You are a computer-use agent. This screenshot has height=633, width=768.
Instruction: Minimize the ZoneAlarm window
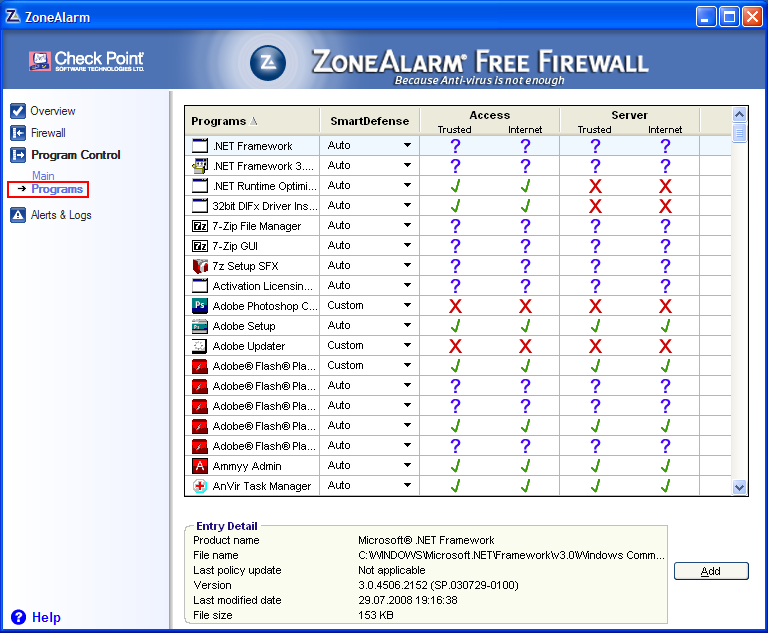click(x=705, y=17)
